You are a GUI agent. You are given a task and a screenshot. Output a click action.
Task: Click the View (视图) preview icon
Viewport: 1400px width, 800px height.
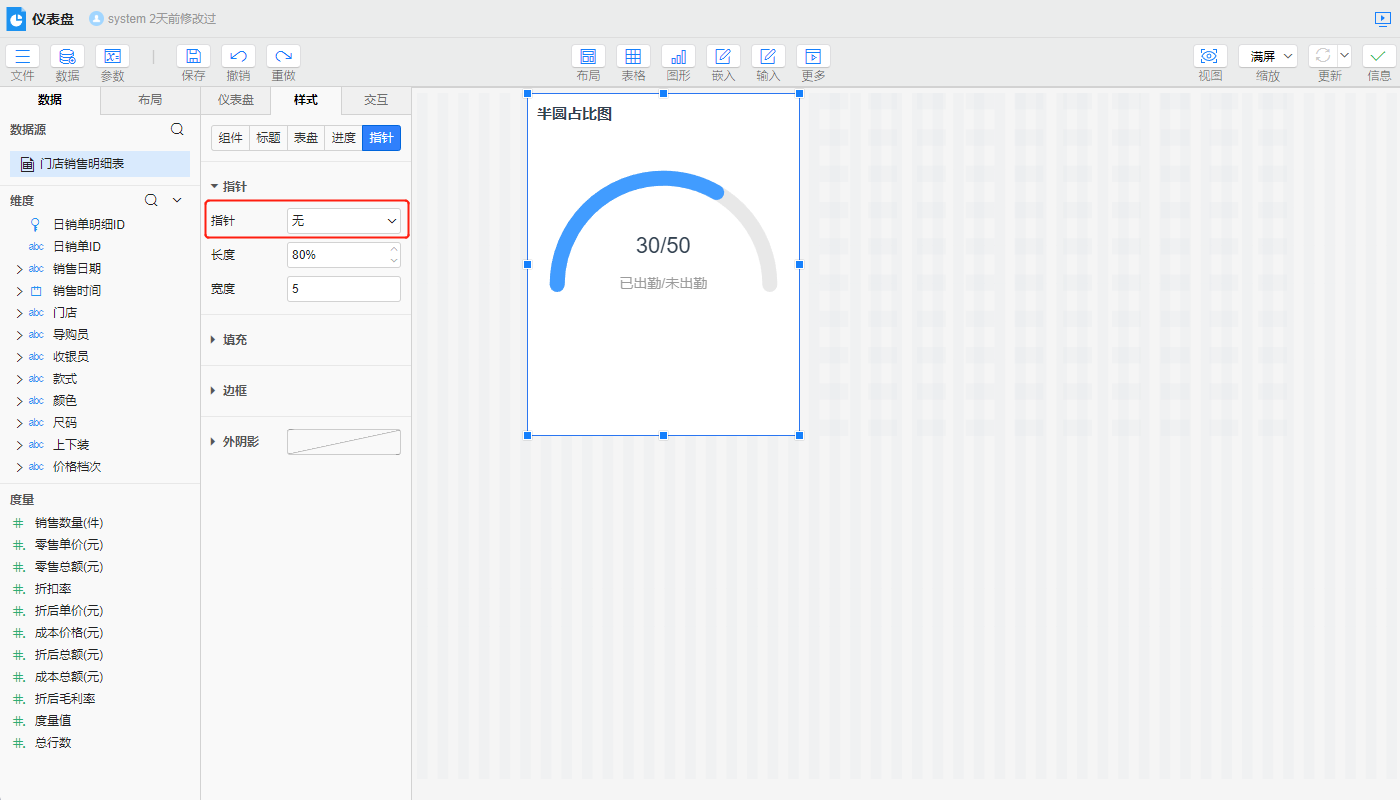pyautogui.click(x=1210, y=57)
